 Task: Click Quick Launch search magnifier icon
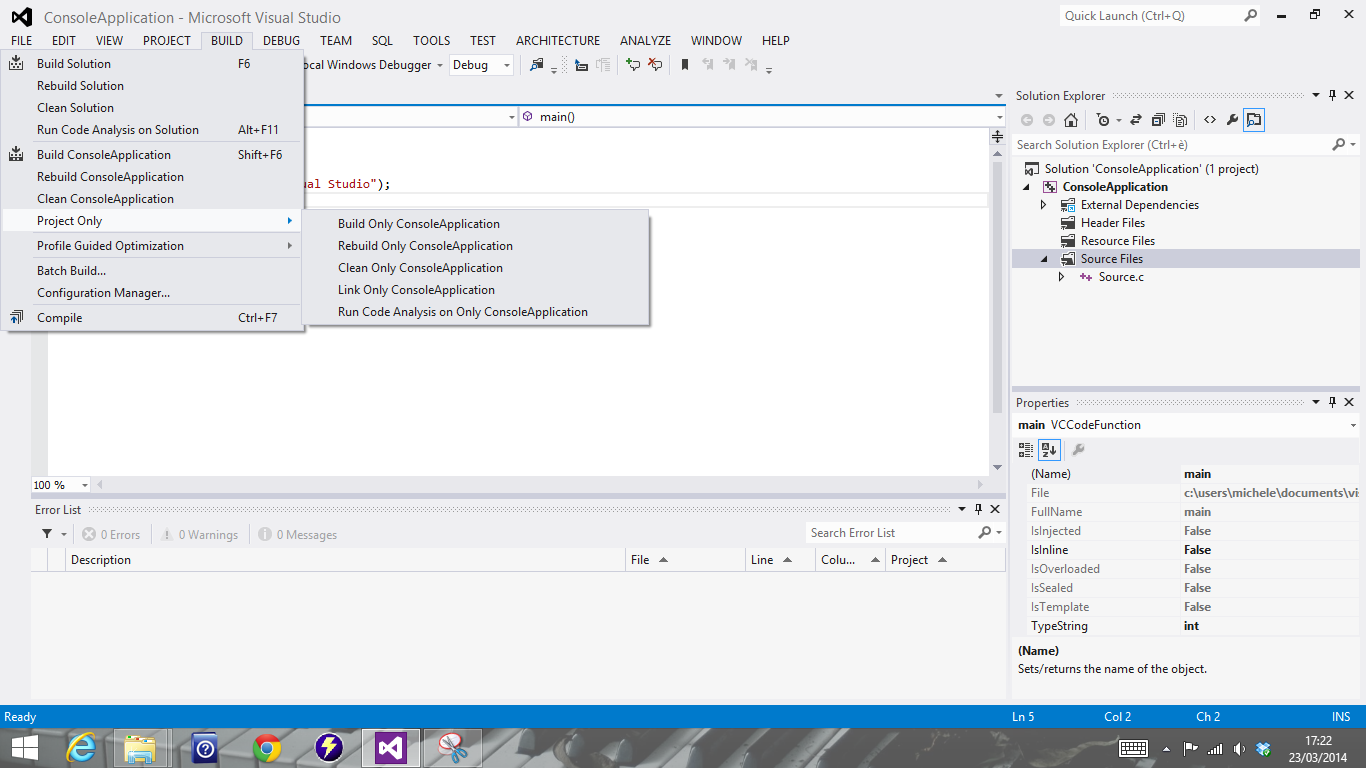tap(1251, 16)
